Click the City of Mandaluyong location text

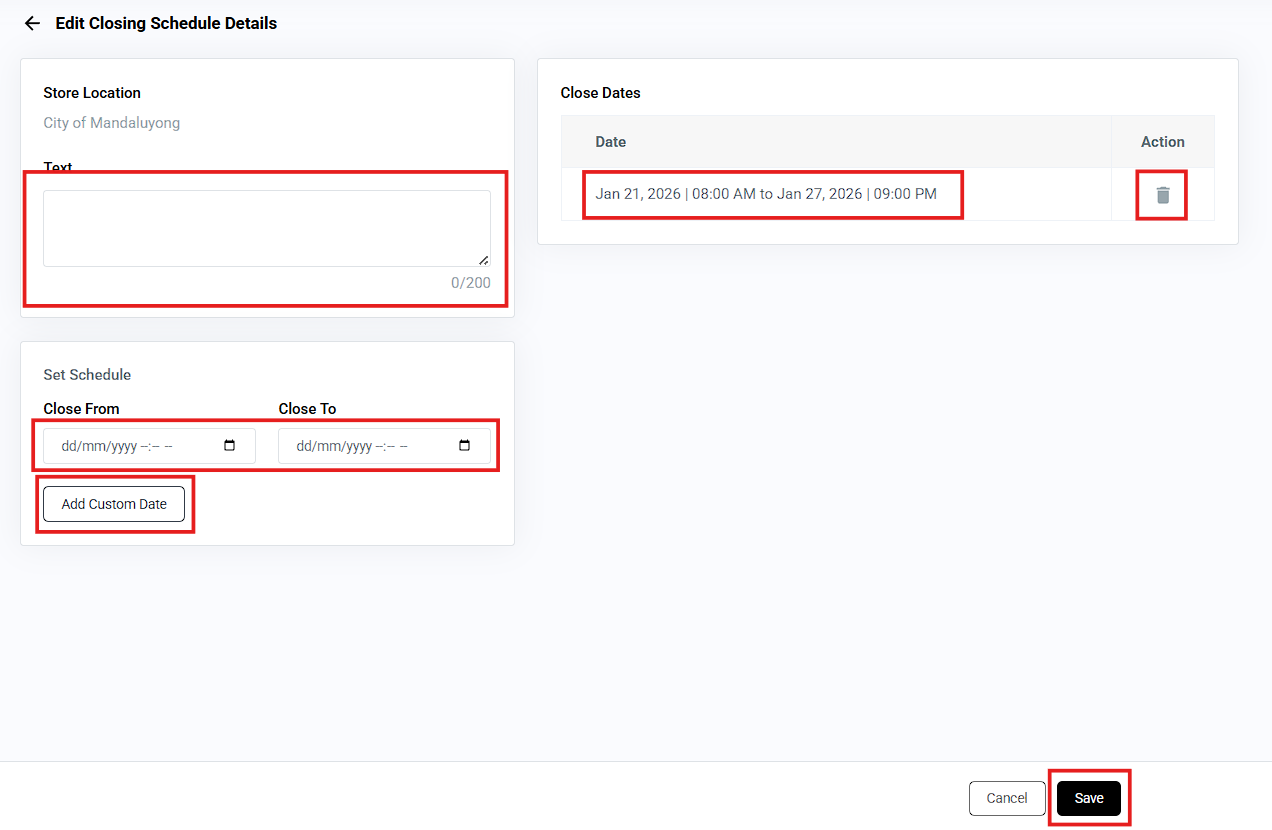(112, 123)
